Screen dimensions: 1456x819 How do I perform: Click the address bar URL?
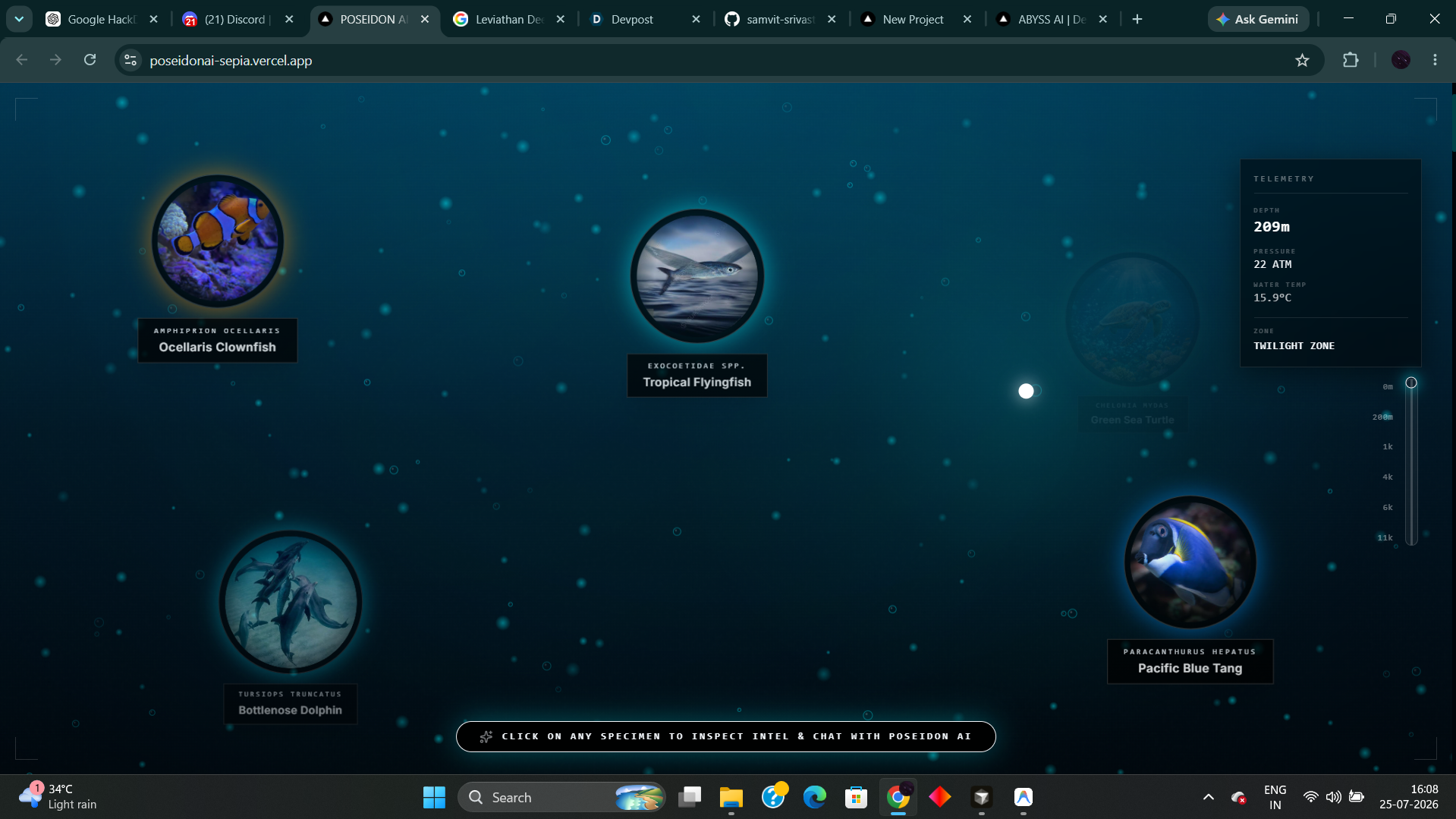(x=231, y=61)
